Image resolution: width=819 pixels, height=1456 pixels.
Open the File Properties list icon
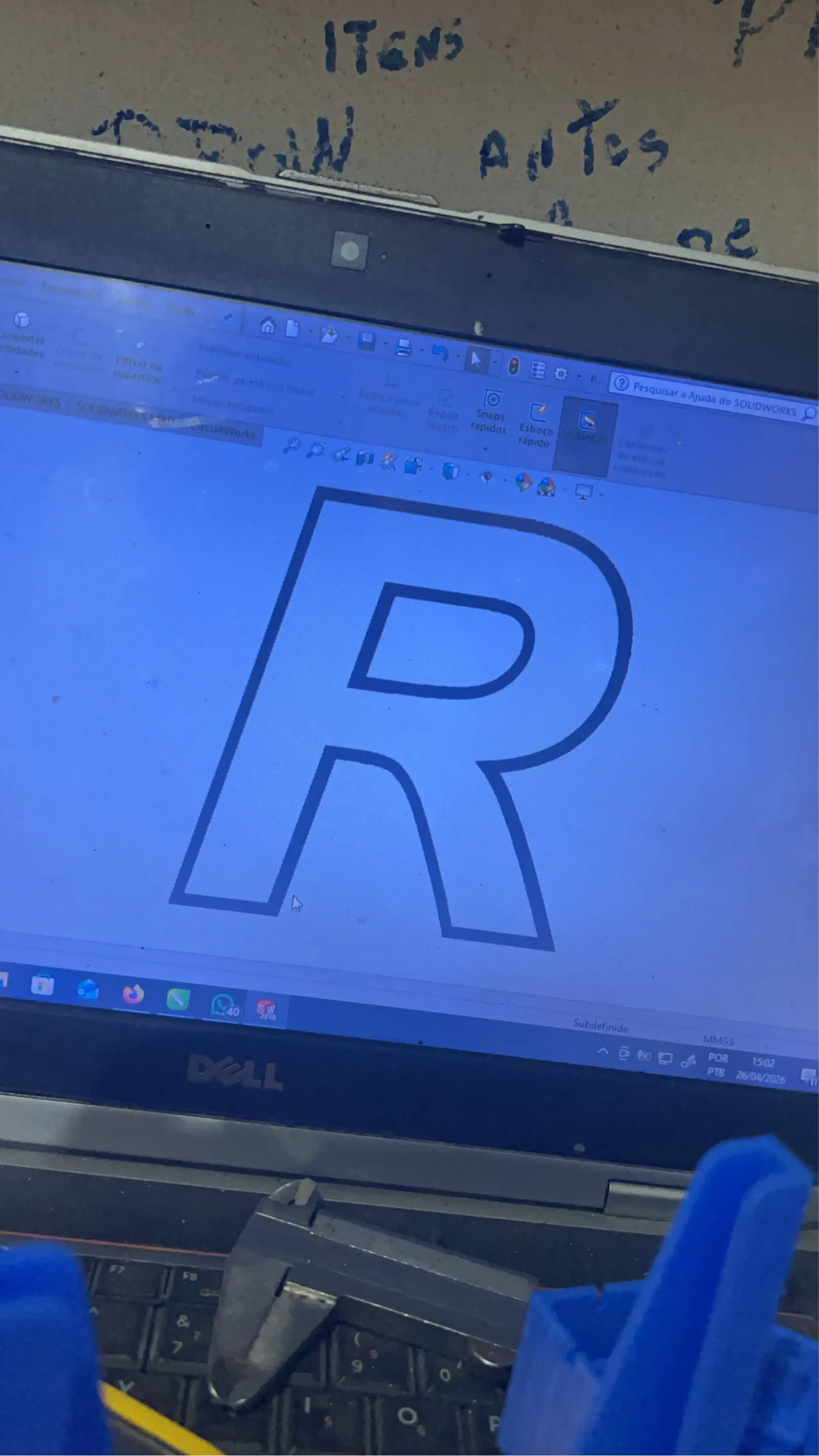click(537, 370)
